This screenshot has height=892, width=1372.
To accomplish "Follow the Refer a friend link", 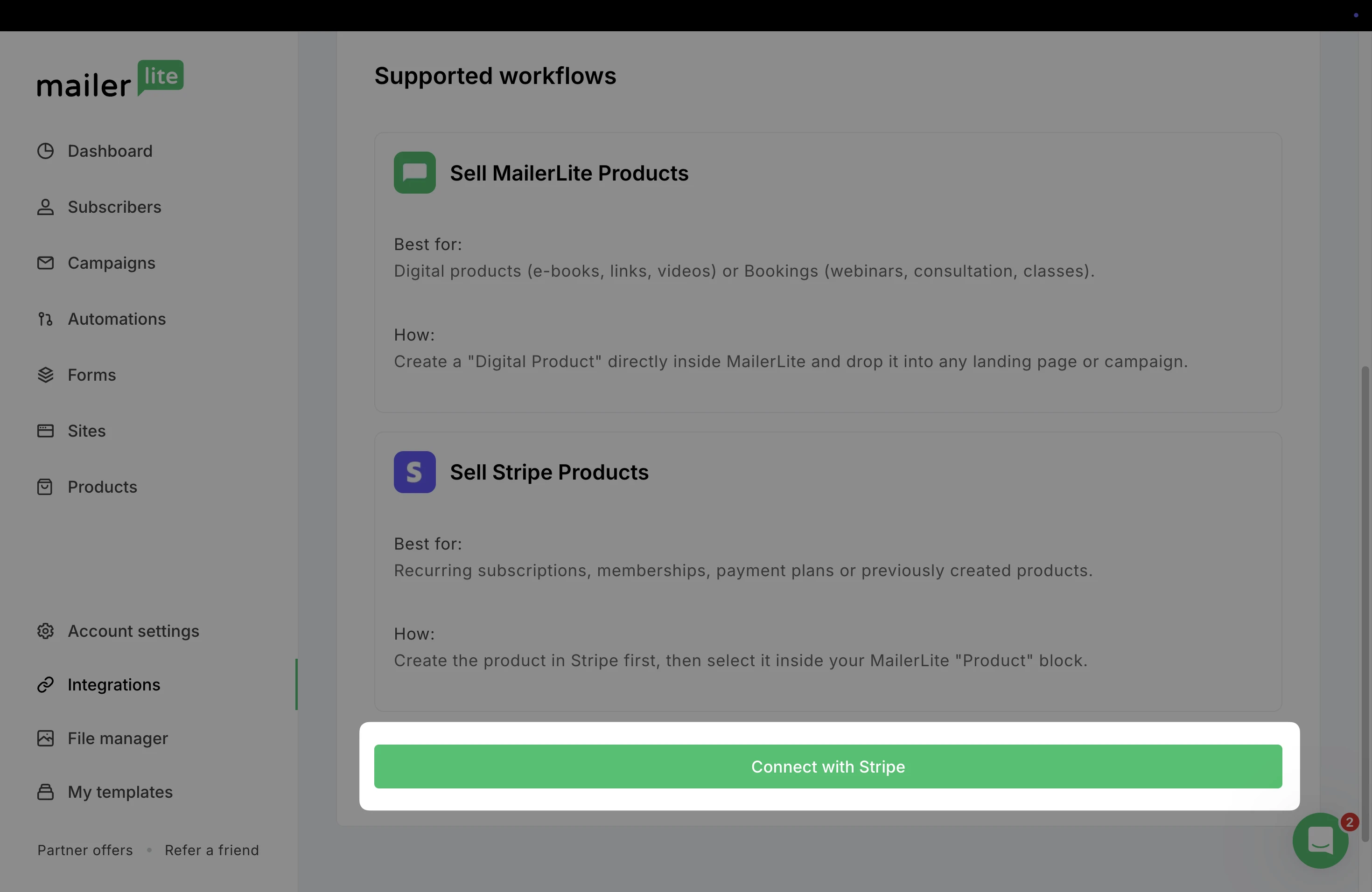I will click(211, 850).
